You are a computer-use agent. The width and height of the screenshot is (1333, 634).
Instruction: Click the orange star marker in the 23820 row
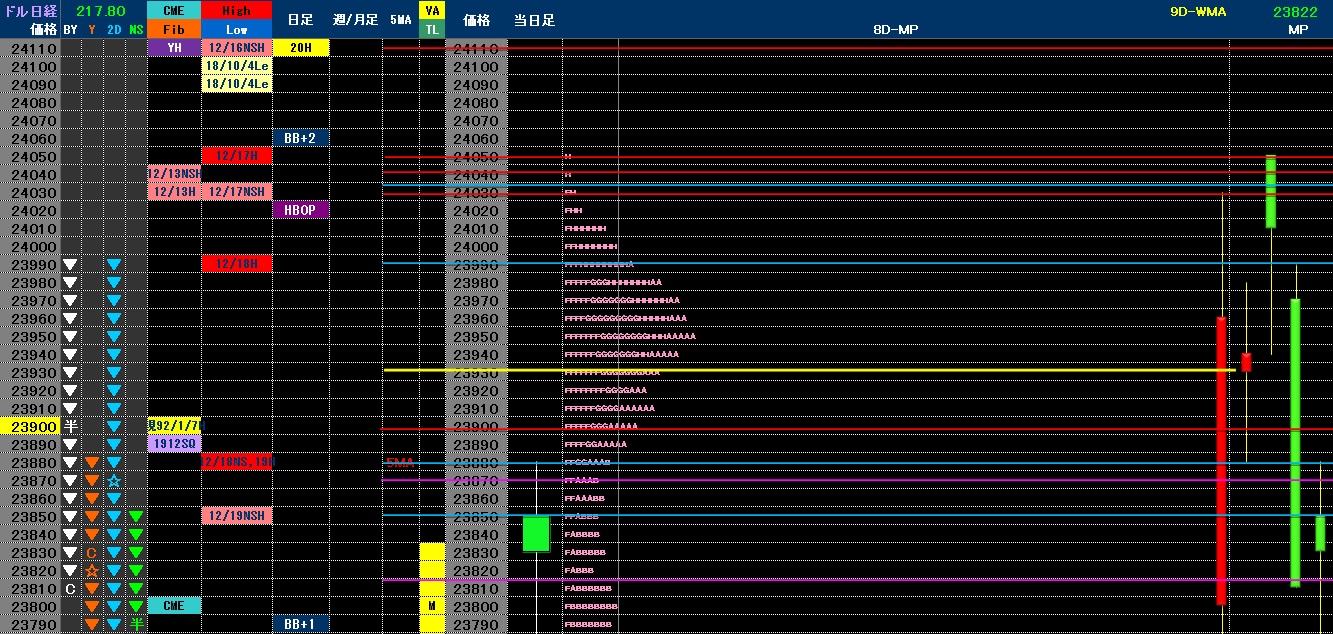coord(92,571)
